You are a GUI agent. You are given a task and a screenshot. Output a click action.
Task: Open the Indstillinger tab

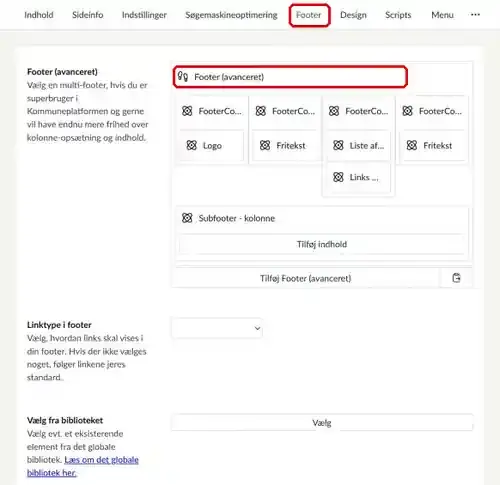(144, 15)
